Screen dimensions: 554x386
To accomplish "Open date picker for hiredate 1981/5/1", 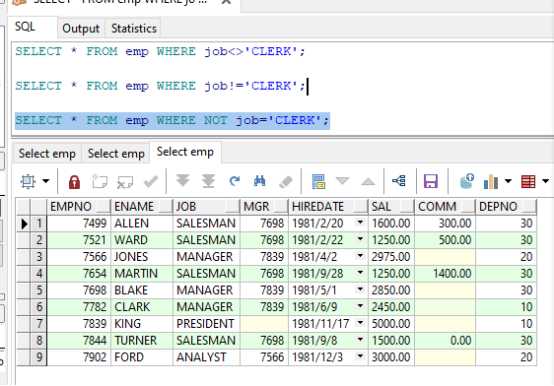I will (x=360, y=289).
